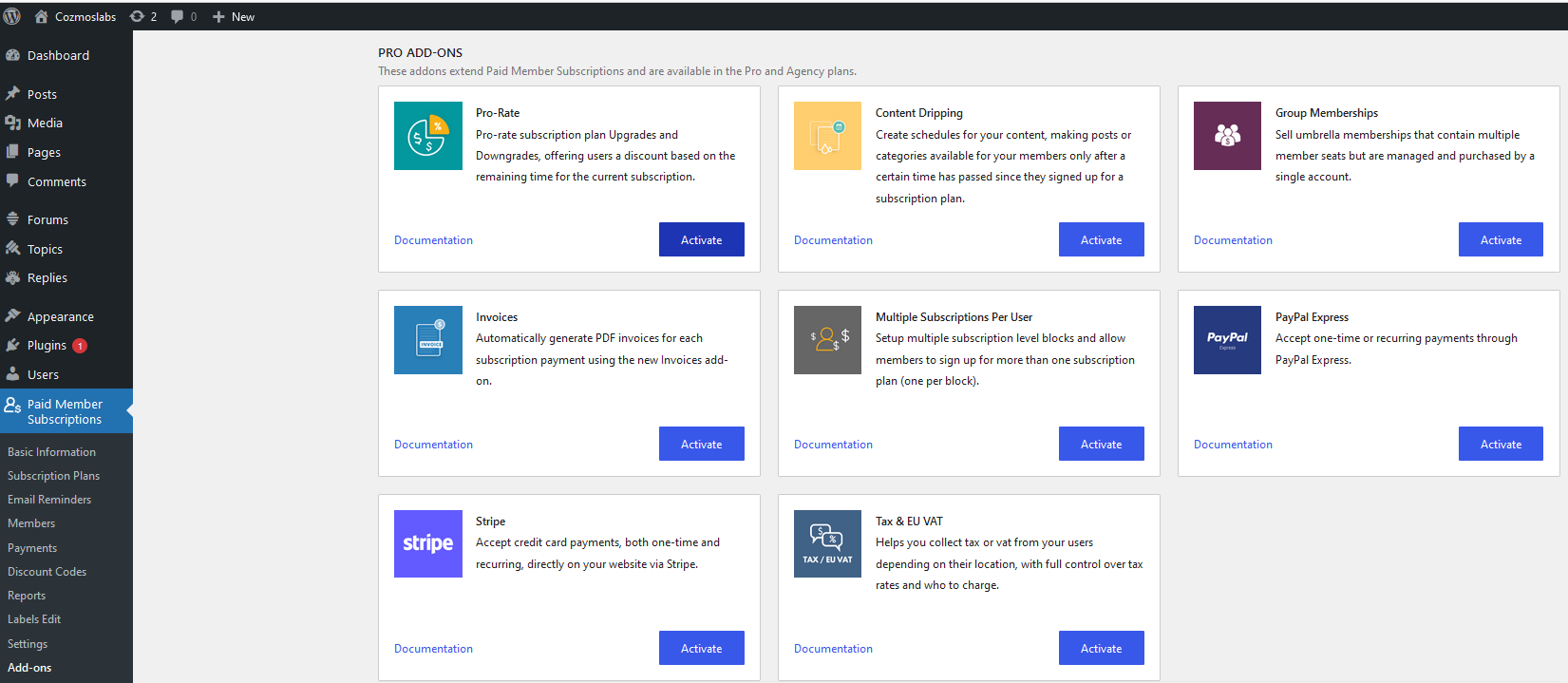
Task: Click the Pro-Rate add-on thumbnail
Action: (428, 136)
